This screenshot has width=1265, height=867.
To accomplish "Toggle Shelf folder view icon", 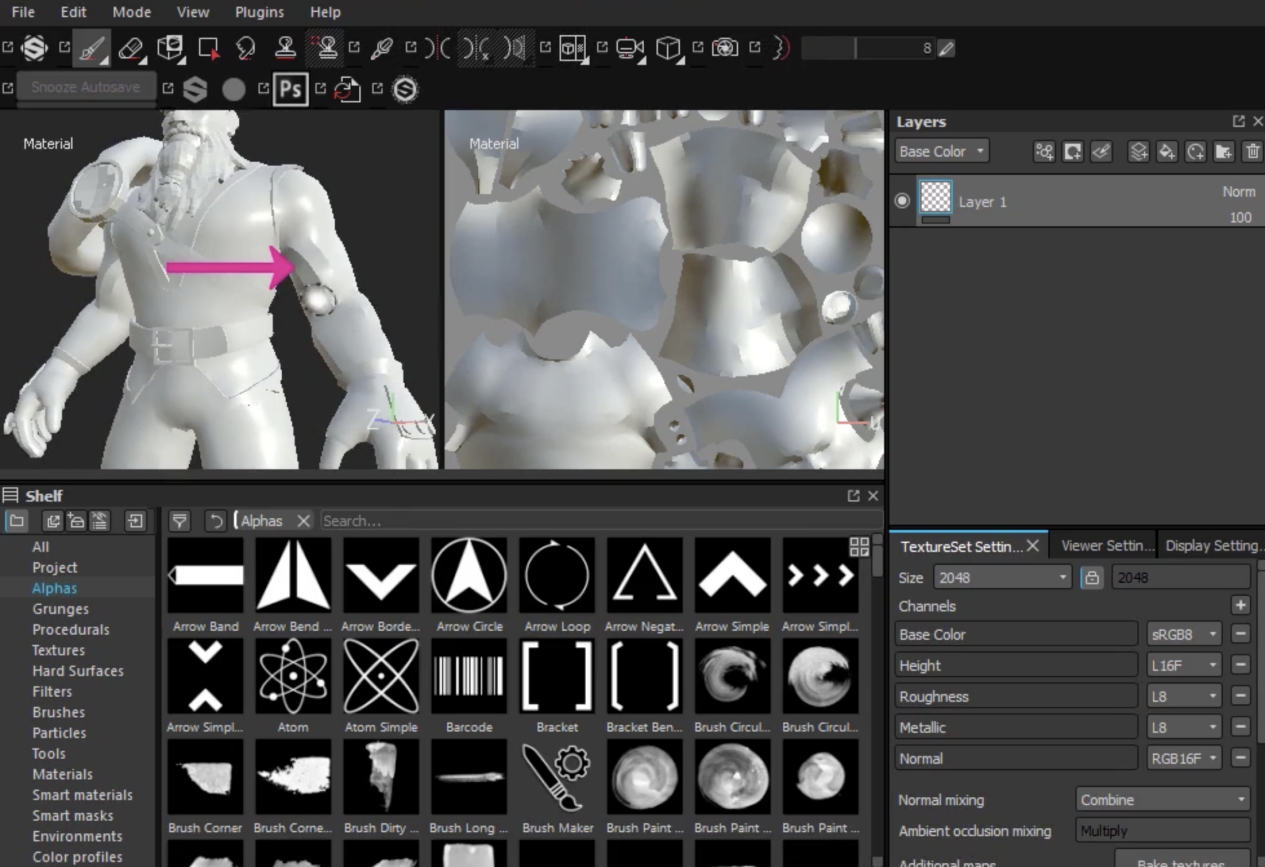I will (x=16, y=520).
